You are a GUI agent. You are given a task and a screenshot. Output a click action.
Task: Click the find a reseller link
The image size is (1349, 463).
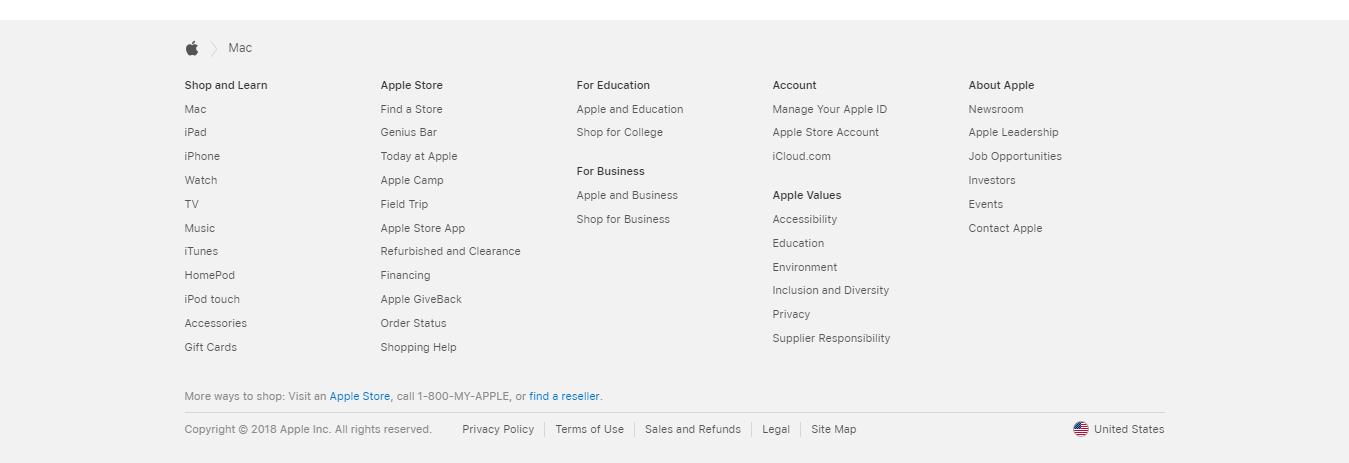click(x=564, y=396)
